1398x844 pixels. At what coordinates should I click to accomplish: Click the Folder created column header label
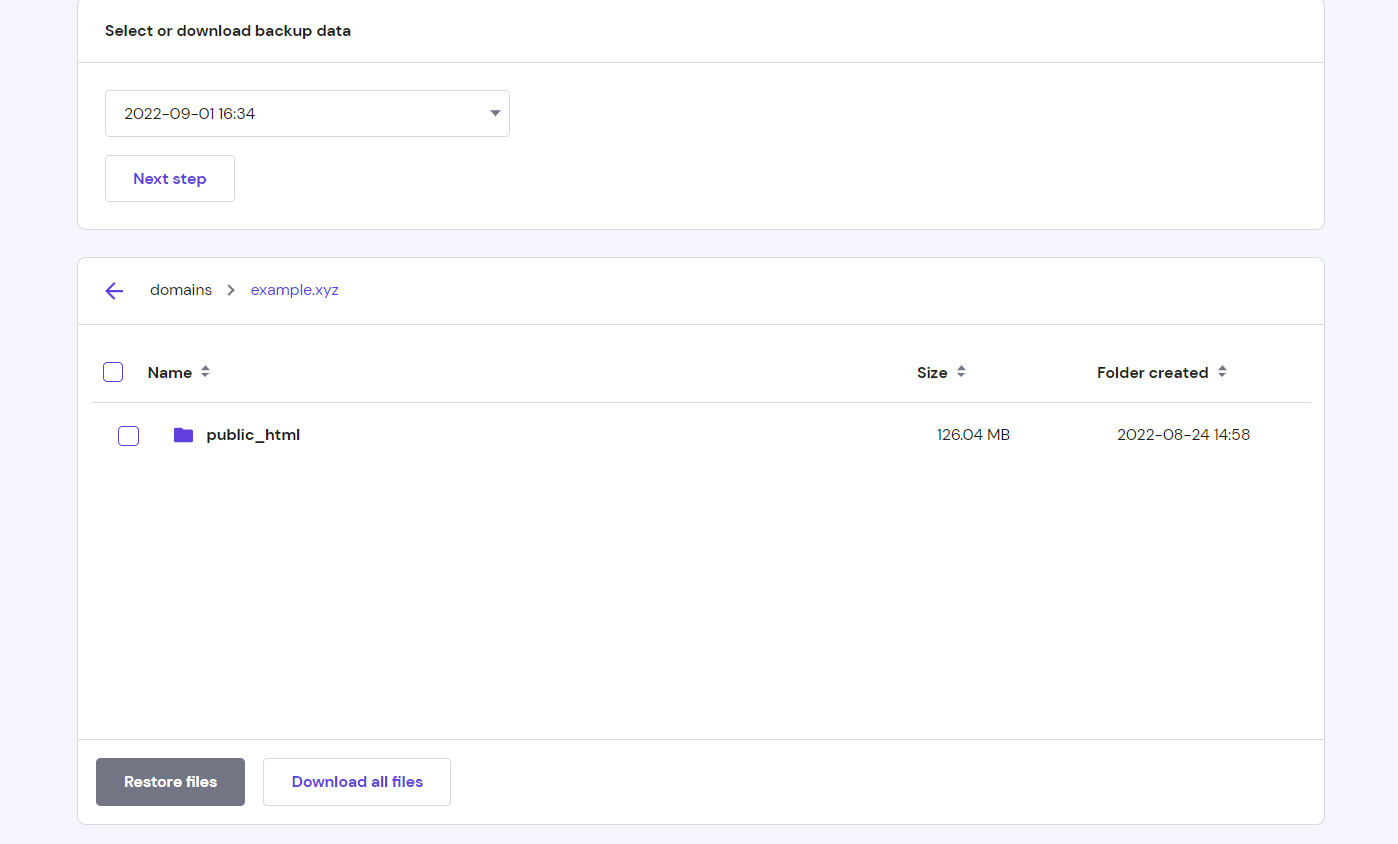pyautogui.click(x=1152, y=373)
